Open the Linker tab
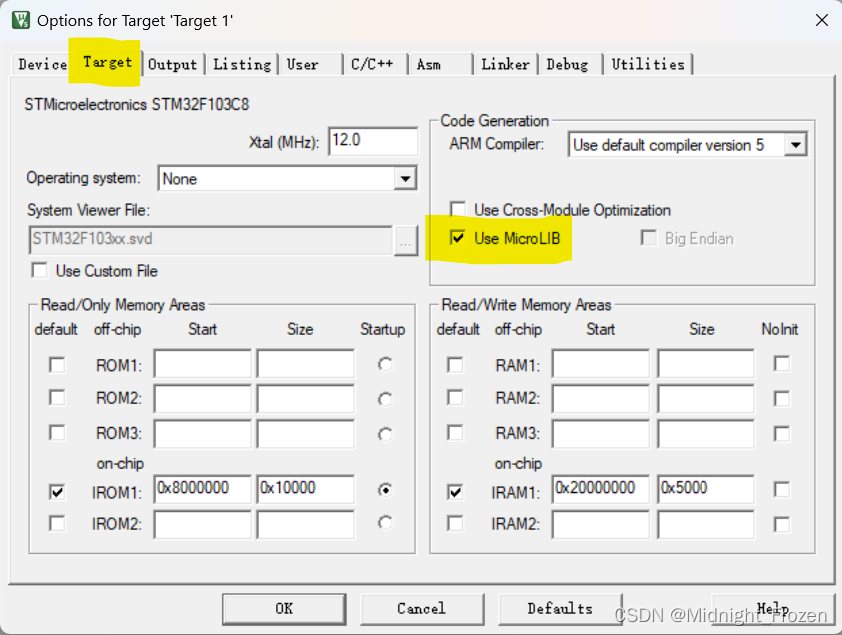842x635 pixels. [x=506, y=64]
